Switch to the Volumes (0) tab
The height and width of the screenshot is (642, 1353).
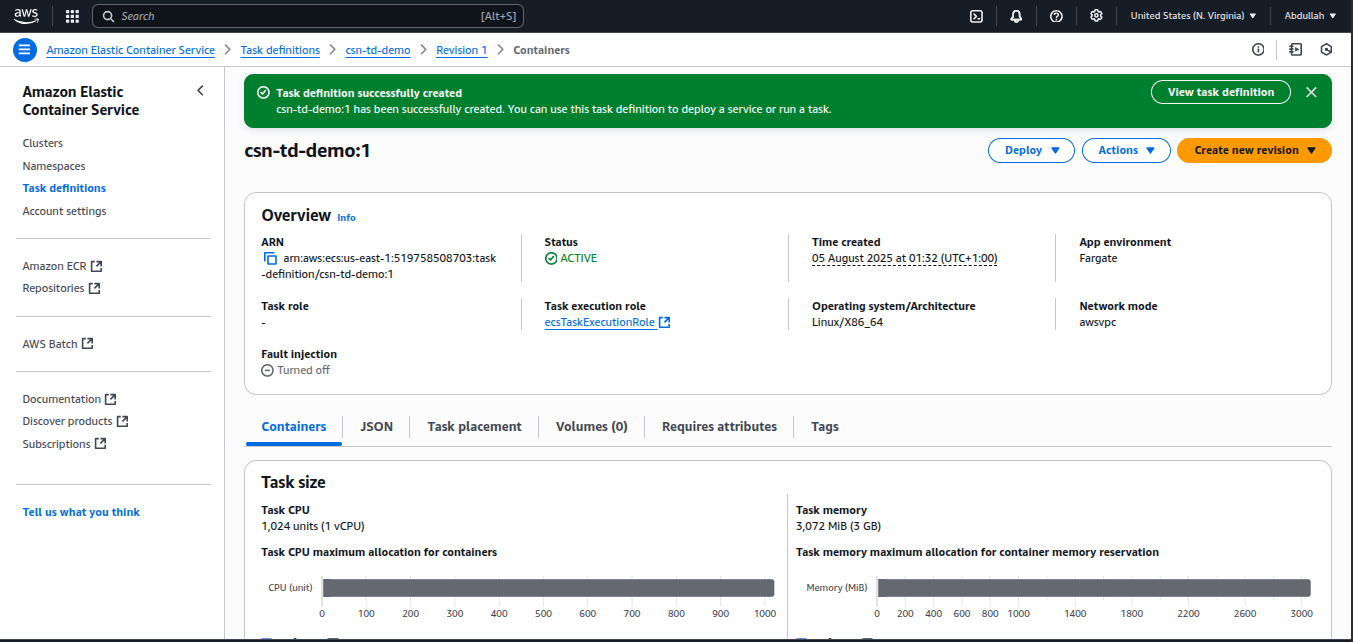tap(591, 427)
